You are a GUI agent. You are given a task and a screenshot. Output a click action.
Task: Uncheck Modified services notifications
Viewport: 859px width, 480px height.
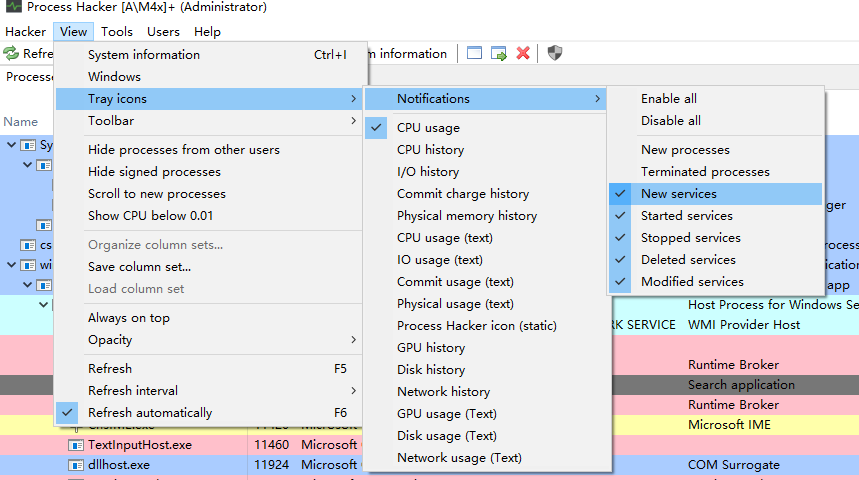[x=715, y=282]
